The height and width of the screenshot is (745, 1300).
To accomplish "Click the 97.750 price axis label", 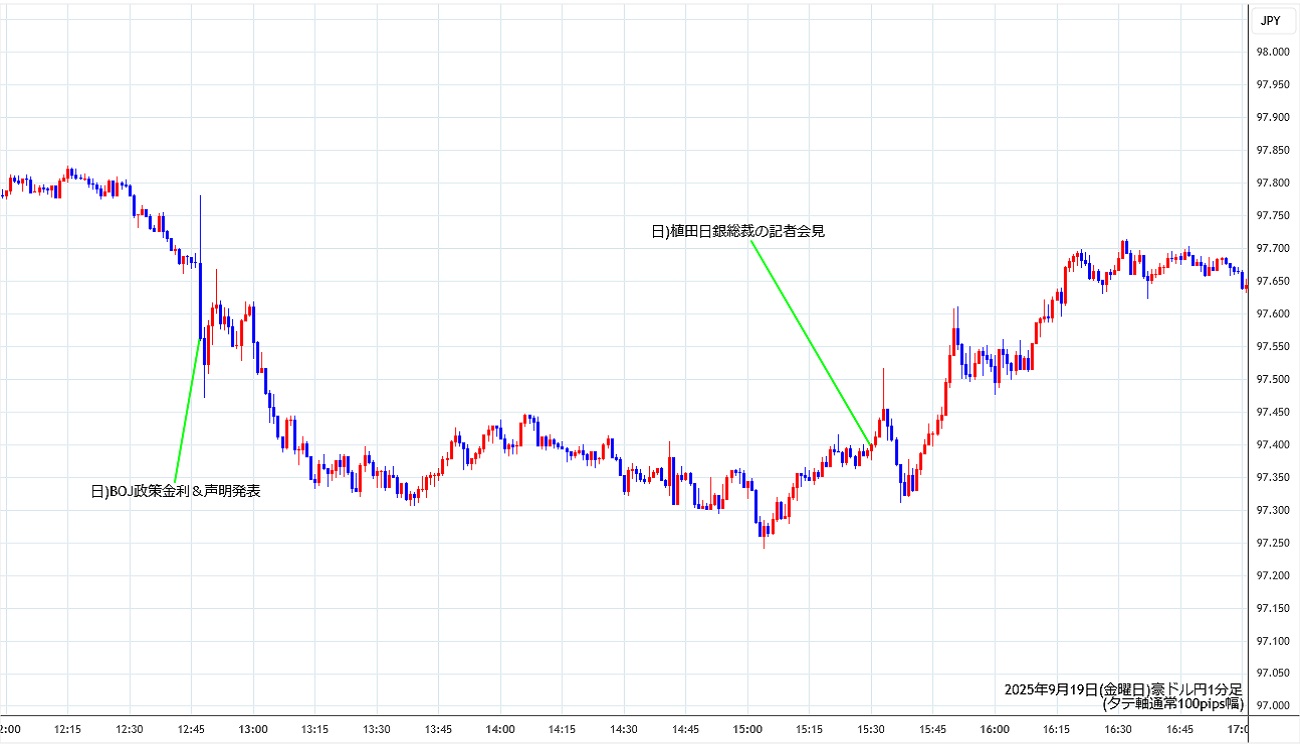I will click(1275, 215).
